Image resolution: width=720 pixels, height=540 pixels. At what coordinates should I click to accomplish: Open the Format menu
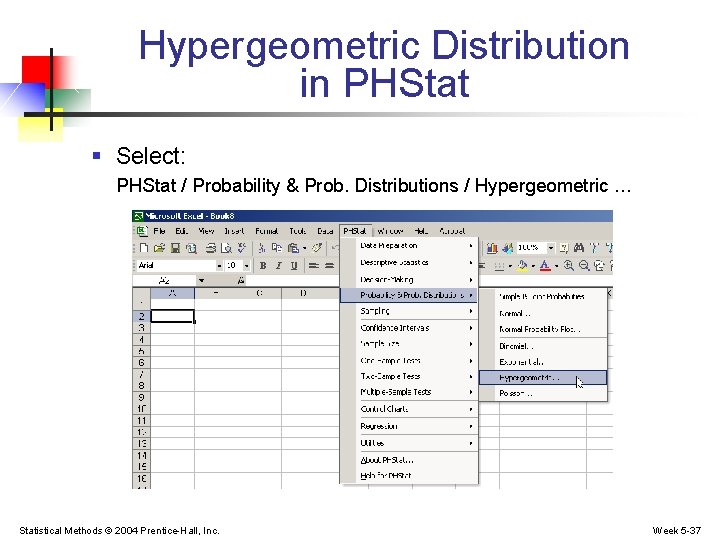[266, 231]
